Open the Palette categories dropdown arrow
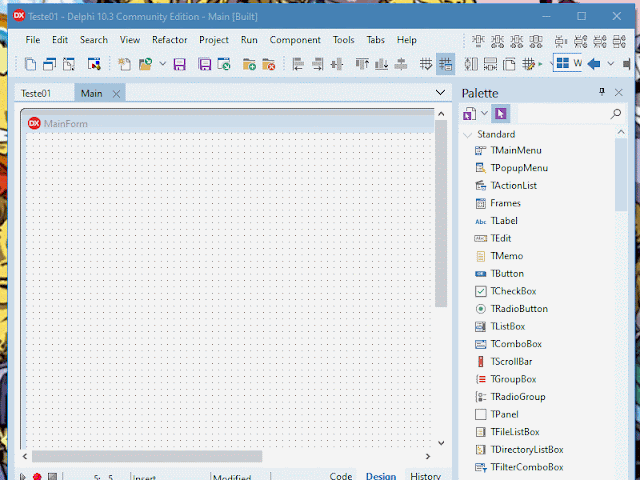 tap(484, 113)
